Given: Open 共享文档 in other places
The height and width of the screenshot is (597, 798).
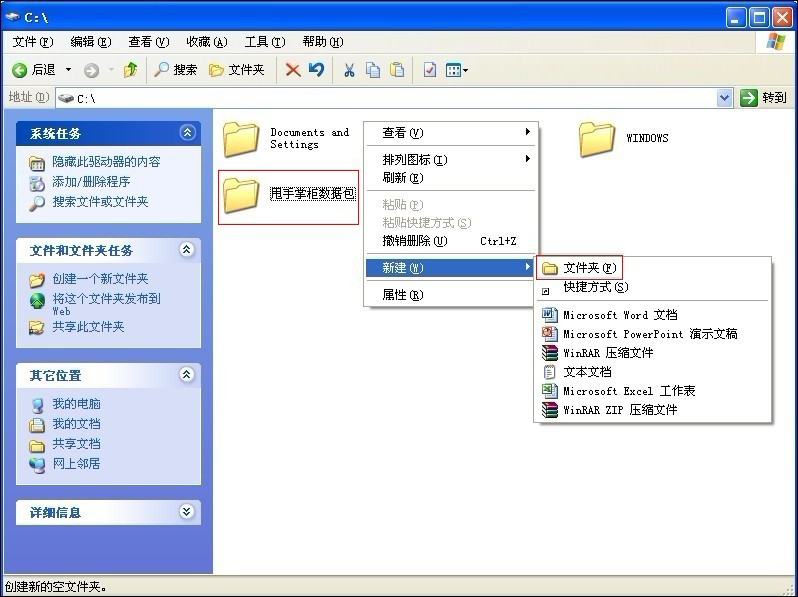Looking at the screenshot, I should pyautogui.click(x=76, y=444).
